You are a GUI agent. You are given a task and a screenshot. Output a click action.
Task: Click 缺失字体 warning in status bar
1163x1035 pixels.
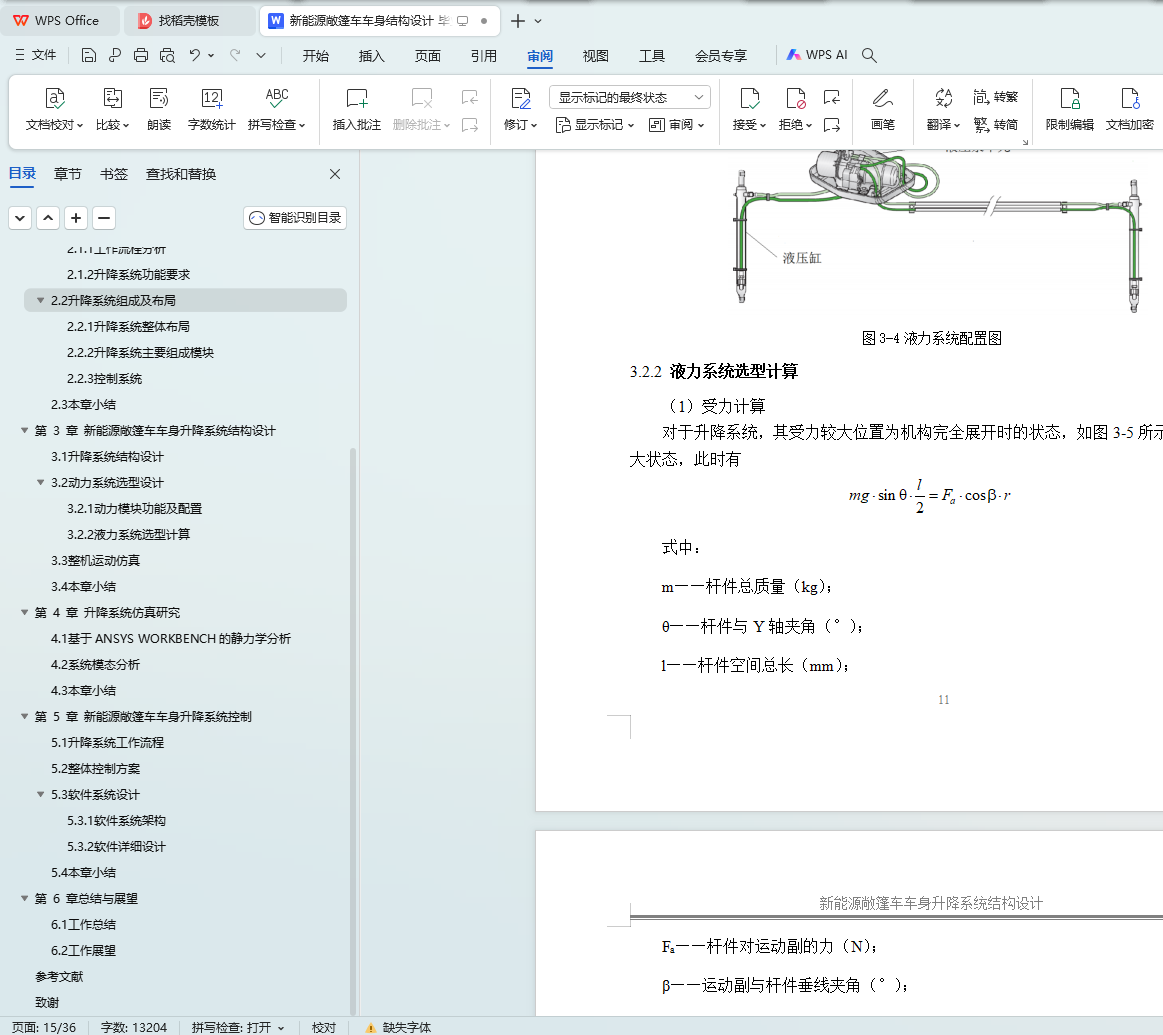(x=398, y=1027)
